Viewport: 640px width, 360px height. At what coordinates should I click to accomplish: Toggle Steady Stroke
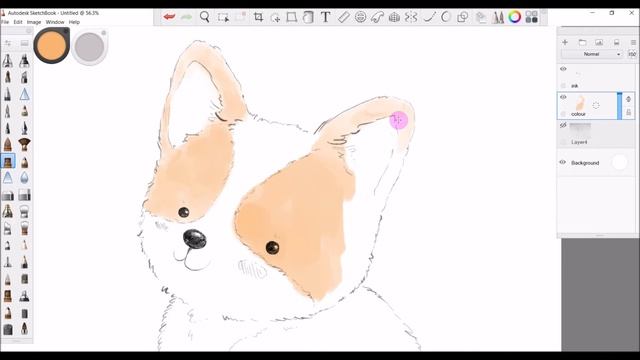[x=429, y=17]
